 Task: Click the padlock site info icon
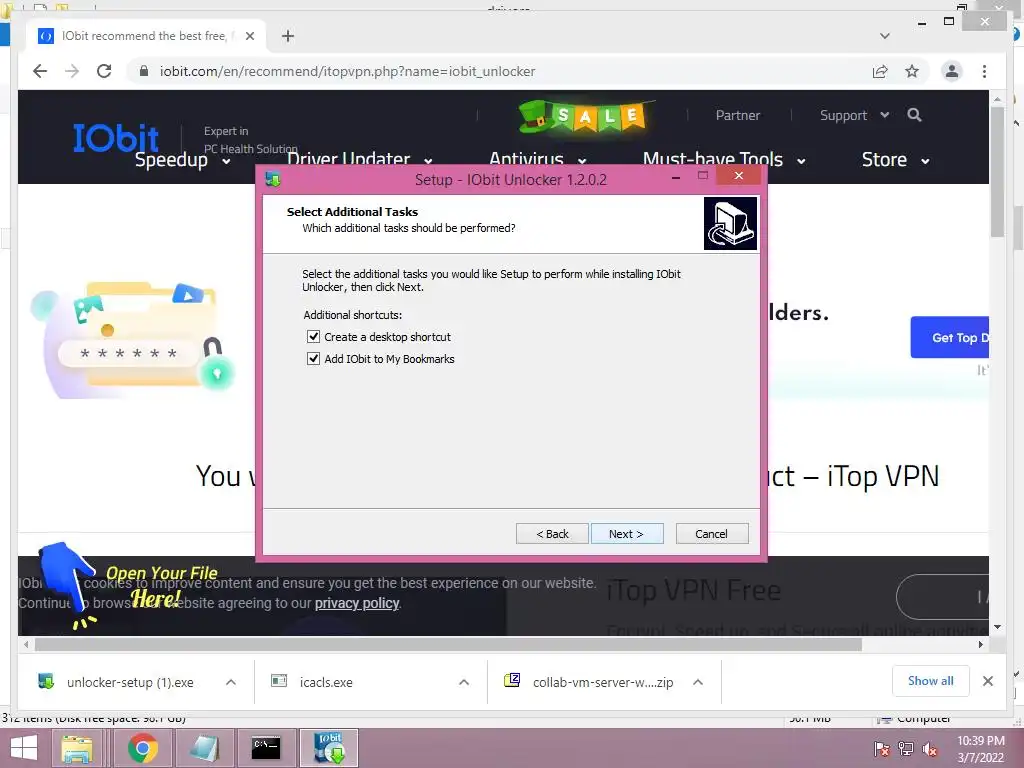[144, 71]
